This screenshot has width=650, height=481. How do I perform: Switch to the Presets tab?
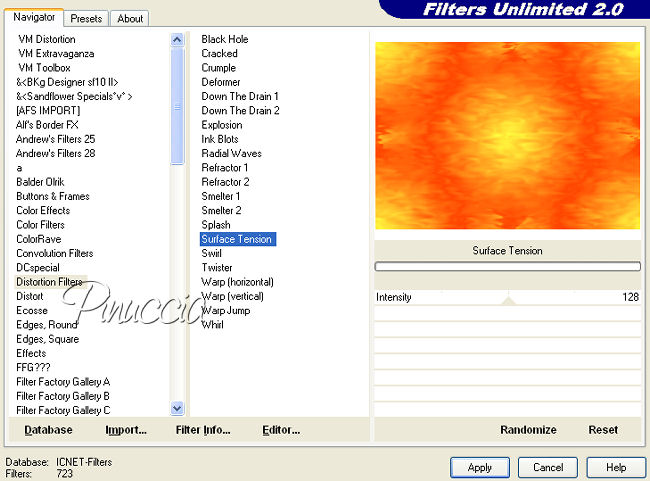(x=86, y=19)
